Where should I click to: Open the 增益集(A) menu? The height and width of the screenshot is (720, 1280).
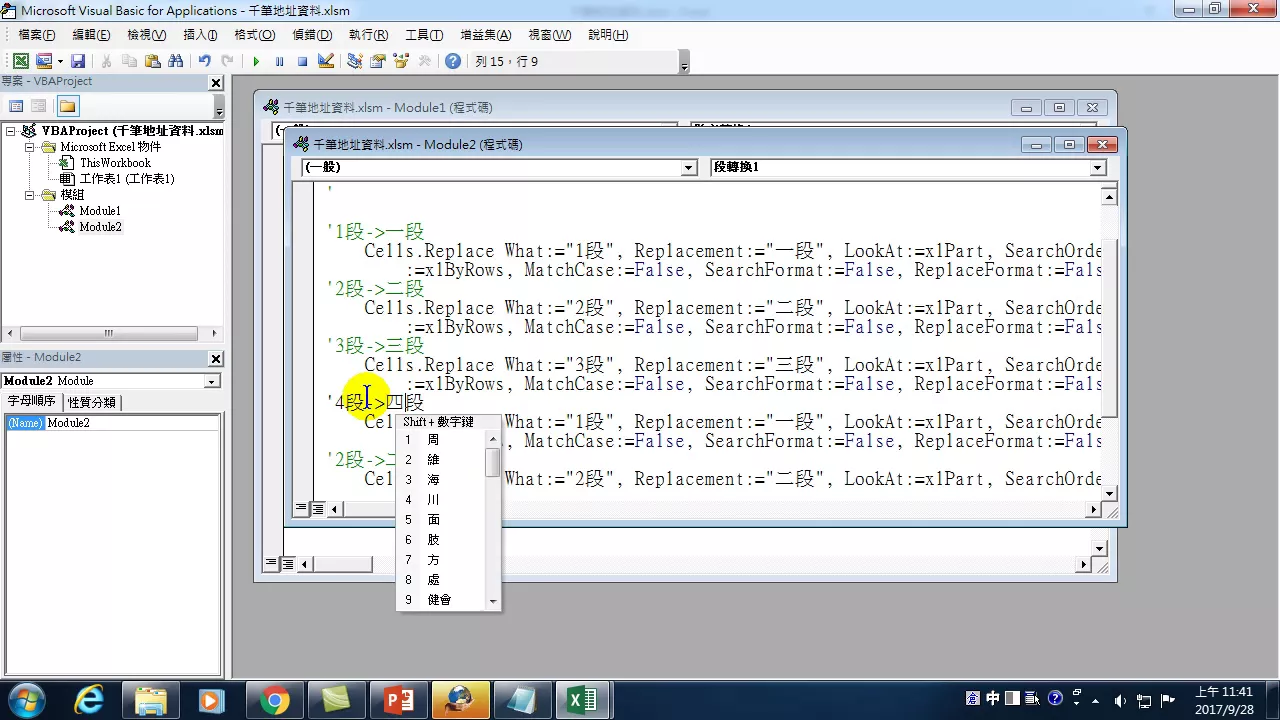click(x=487, y=35)
